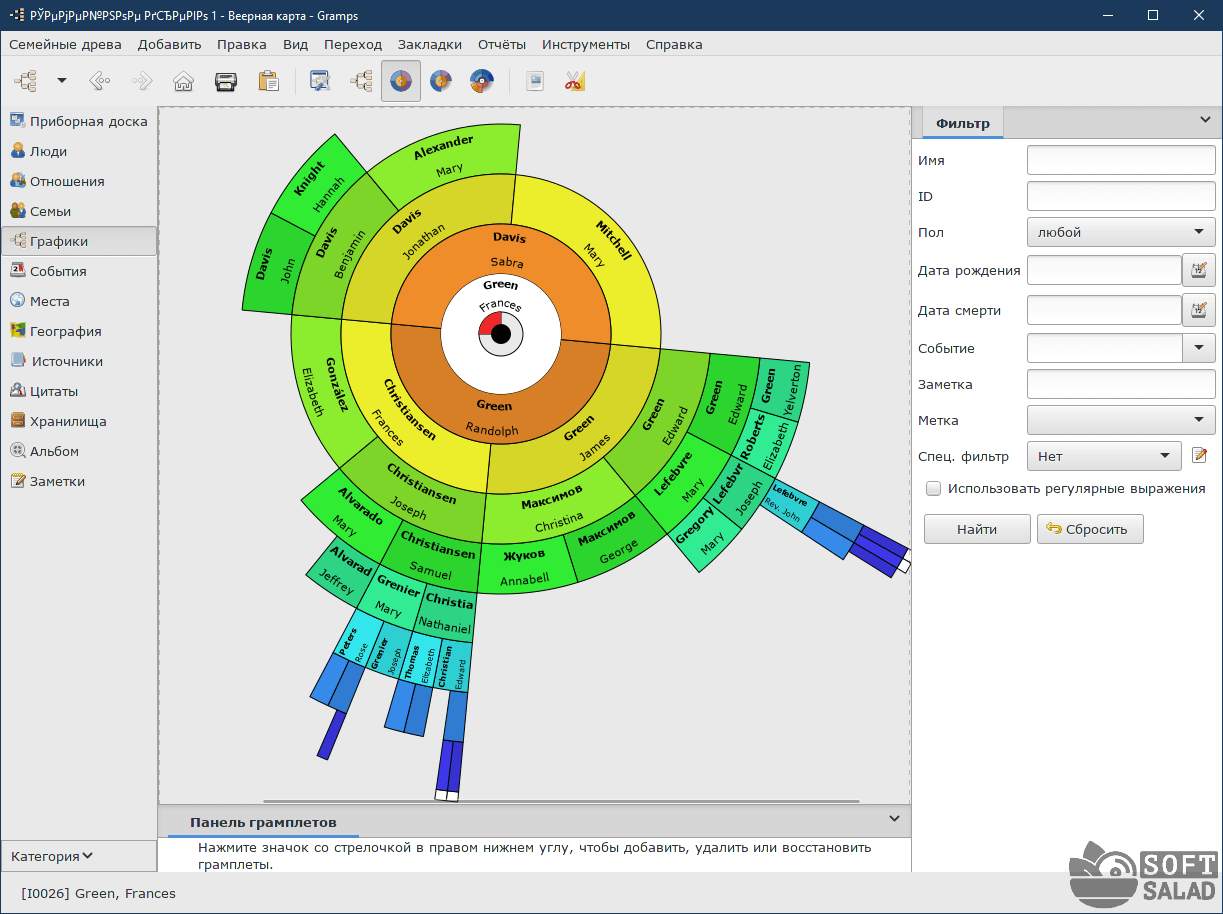Click the horizontal scrollbar under the chart

[x=561, y=801]
